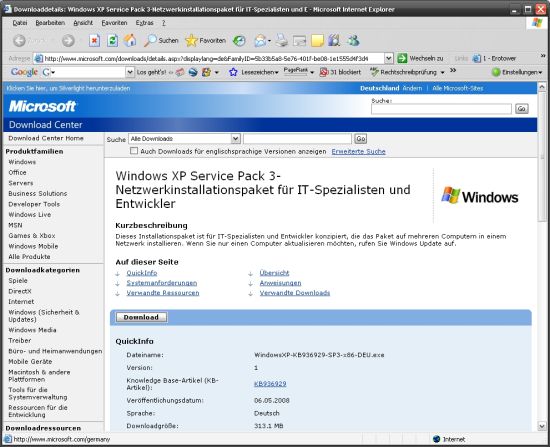Image resolution: width=550 pixels, height=447 pixels.
Task: Jump to the Übersicht link
Action: point(274,273)
